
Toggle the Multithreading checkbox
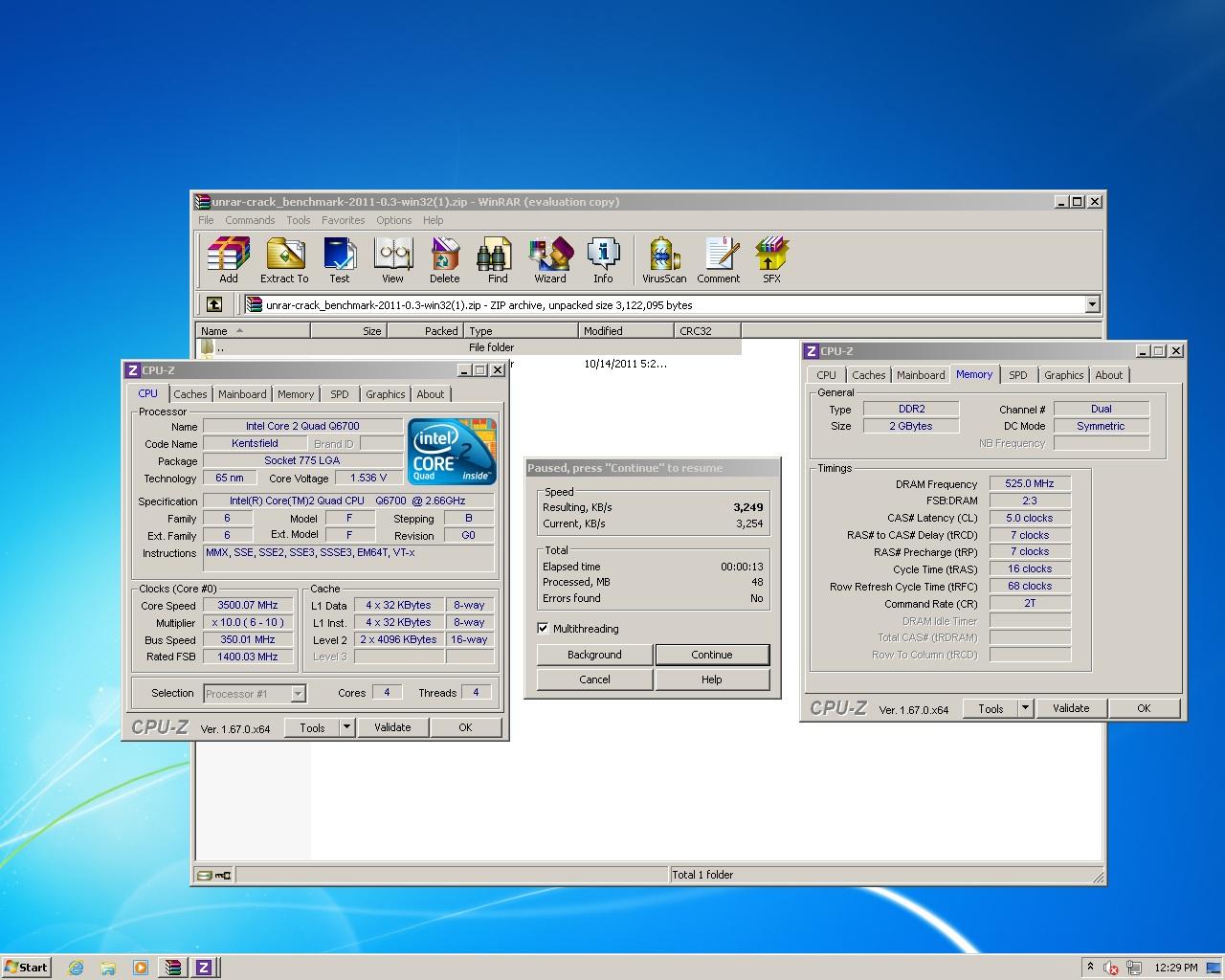pyautogui.click(x=544, y=629)
